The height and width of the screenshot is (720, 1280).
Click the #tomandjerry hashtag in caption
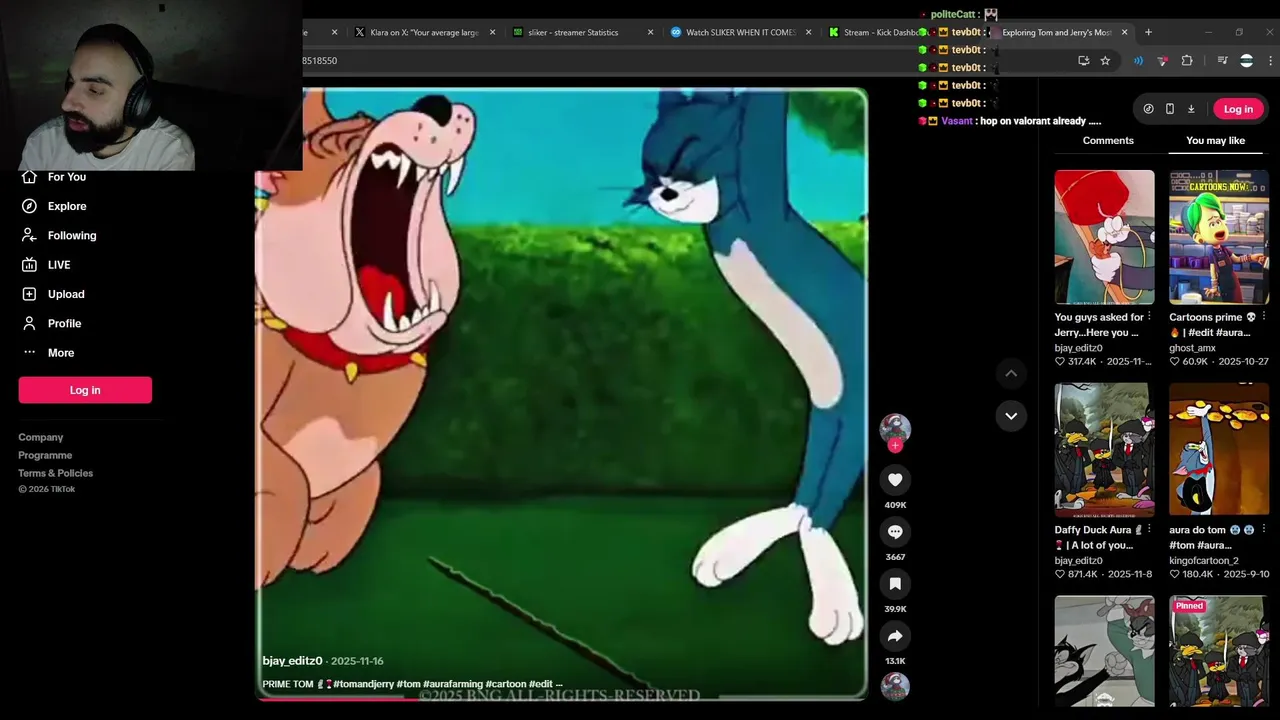click(x=363, y=684)
